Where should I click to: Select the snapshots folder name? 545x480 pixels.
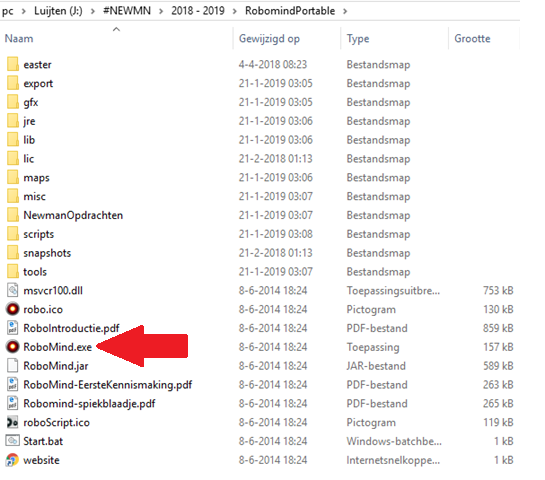(47, 253)
